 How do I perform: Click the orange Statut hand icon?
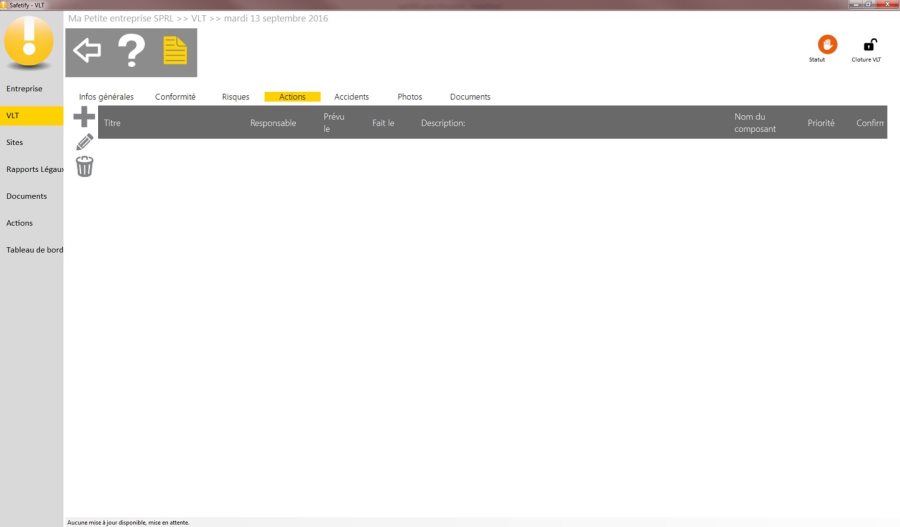(x=827, y=44)
